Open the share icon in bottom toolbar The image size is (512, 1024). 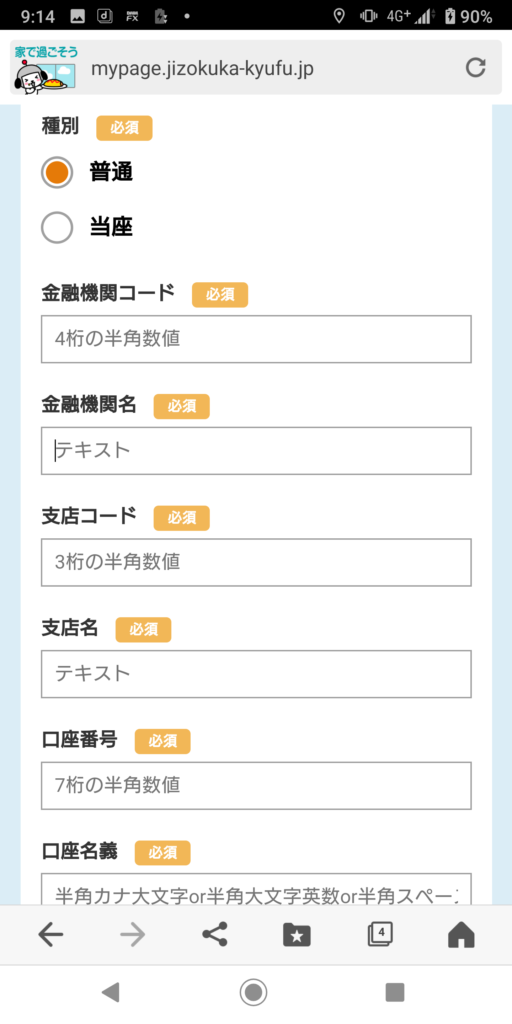[x=215, y=935]
